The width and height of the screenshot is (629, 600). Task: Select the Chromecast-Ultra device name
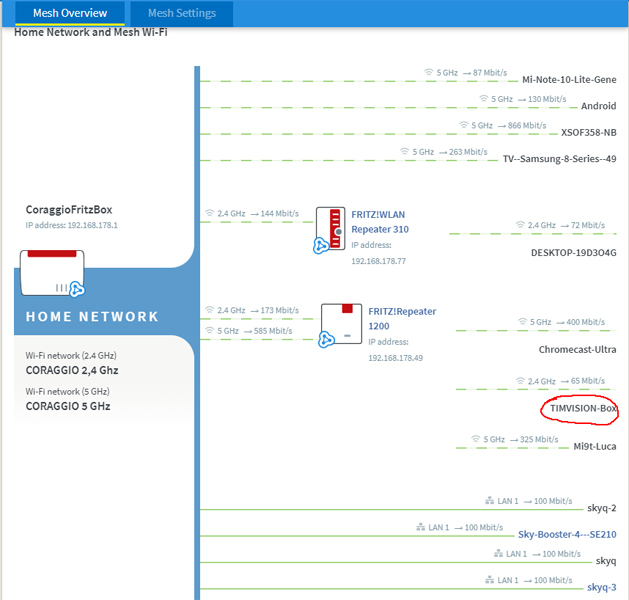577,349
